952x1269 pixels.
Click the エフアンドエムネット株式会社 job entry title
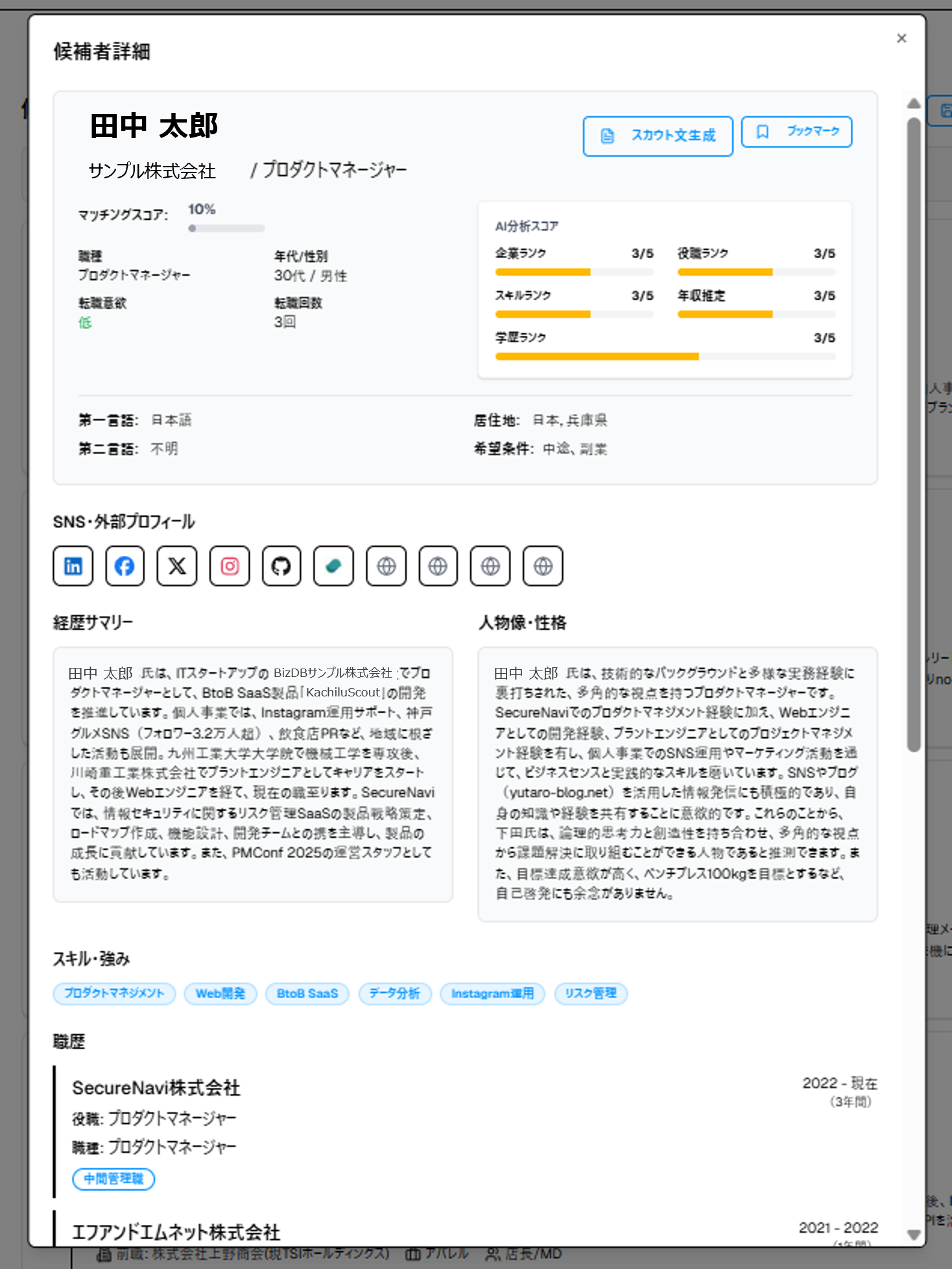pos(176,1232)
